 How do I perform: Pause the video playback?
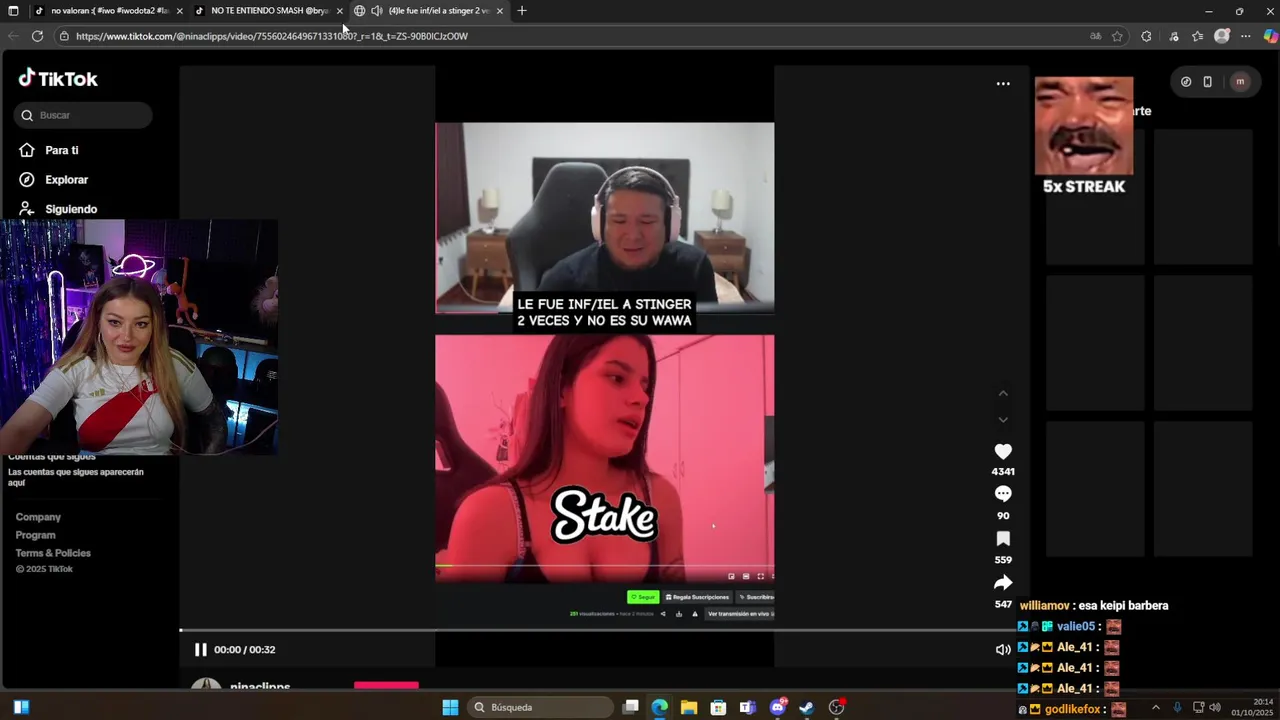pos(200,650)
